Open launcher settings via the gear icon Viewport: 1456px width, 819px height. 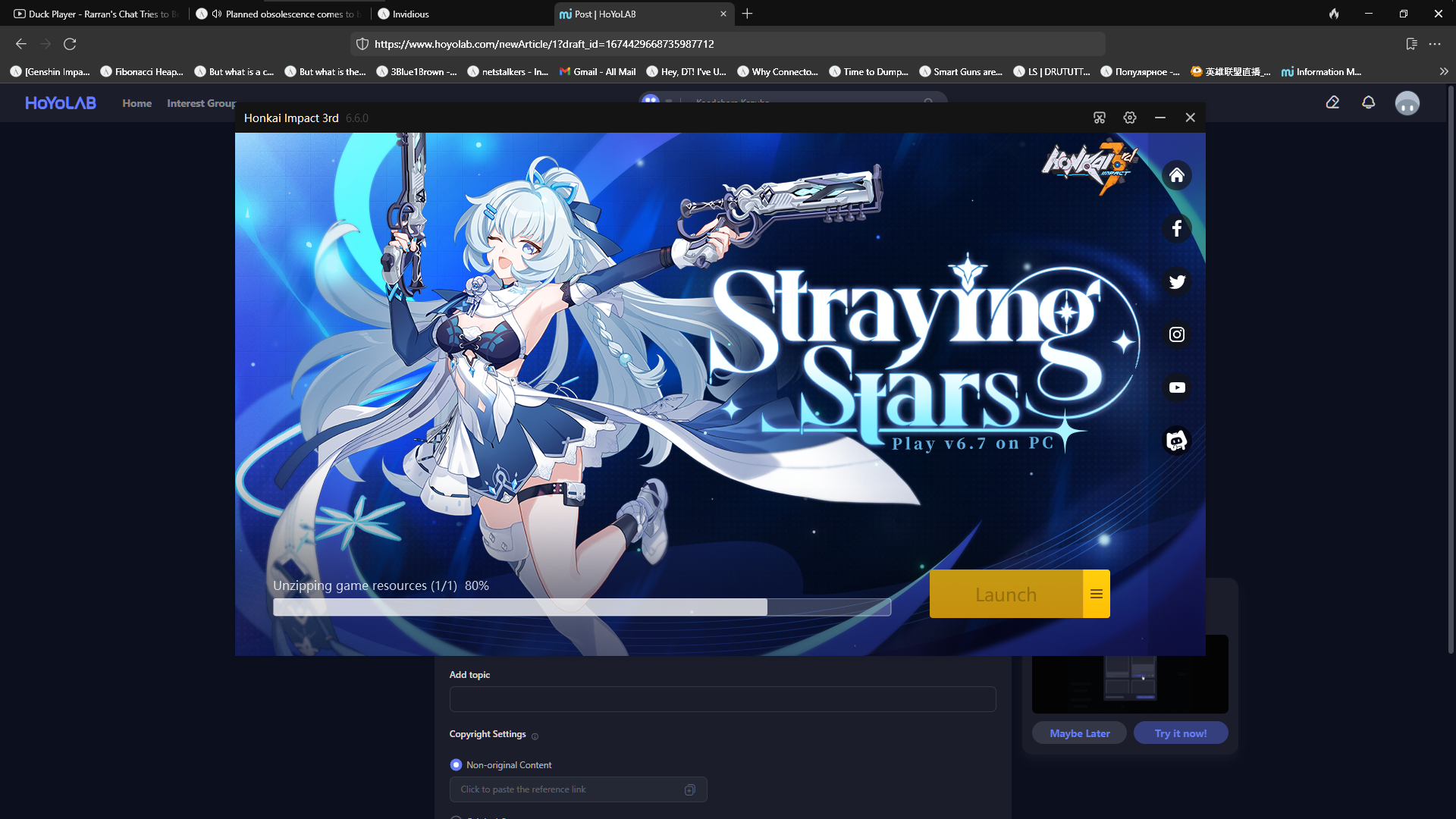[1129, 118]
